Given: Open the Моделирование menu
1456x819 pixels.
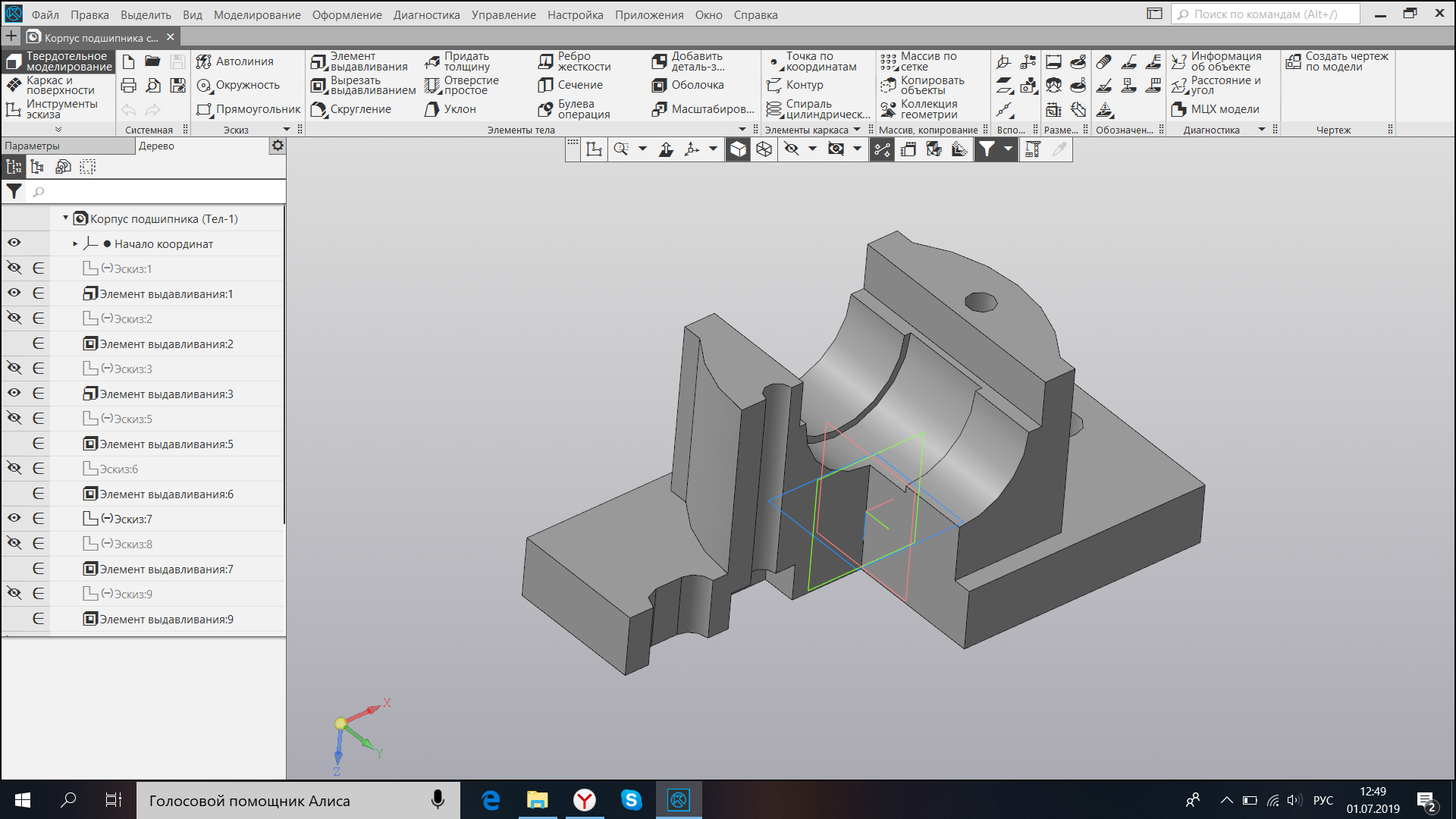Looking at the screenshot, I should point(256,14).
